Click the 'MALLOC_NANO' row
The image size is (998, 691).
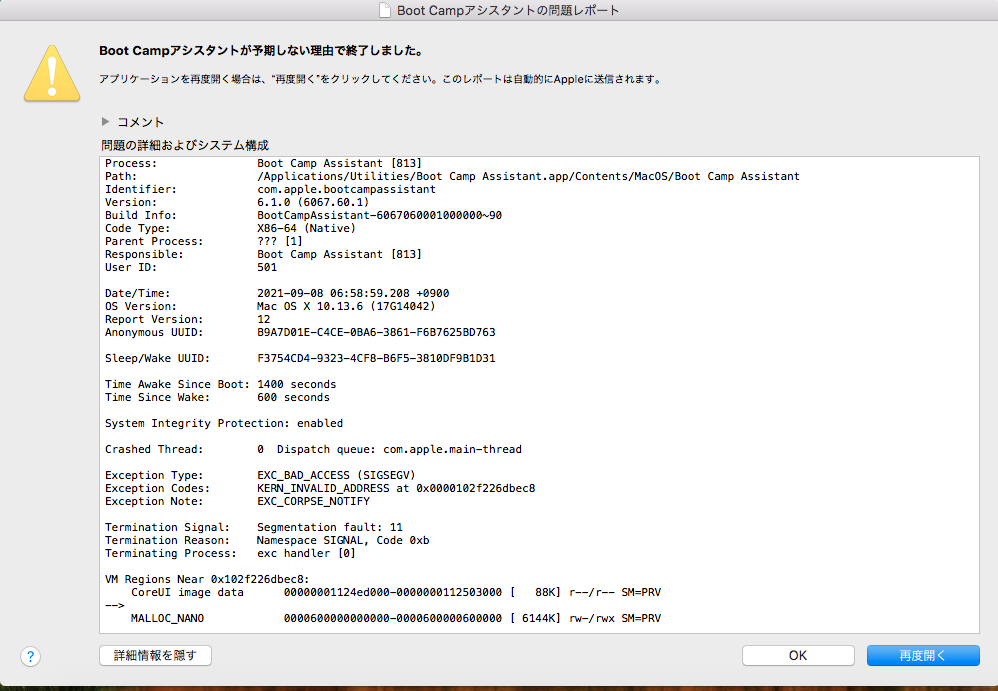[396, 618]
